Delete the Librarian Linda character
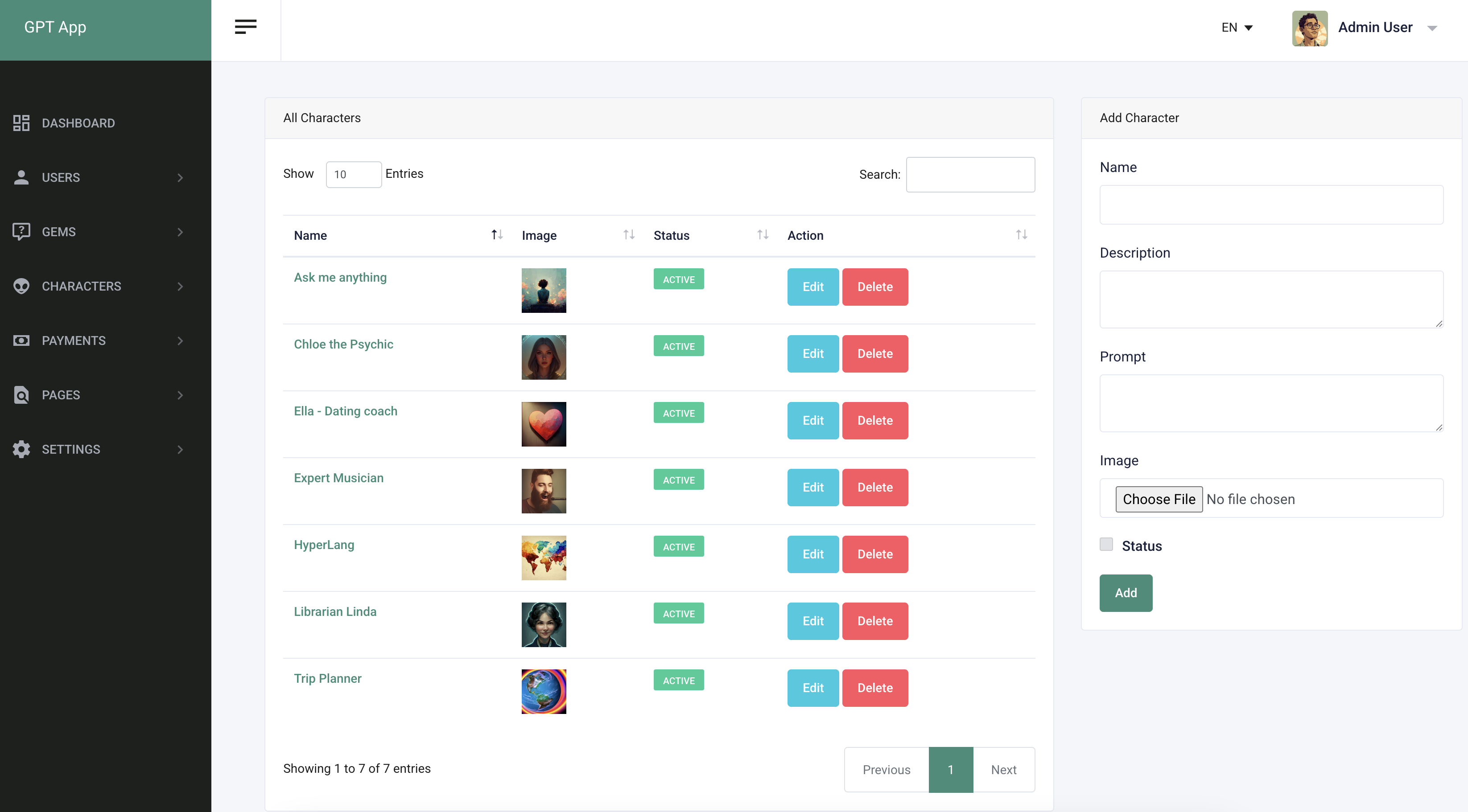Viewport: 1468px width, 812px height. (x=875, y=621)
